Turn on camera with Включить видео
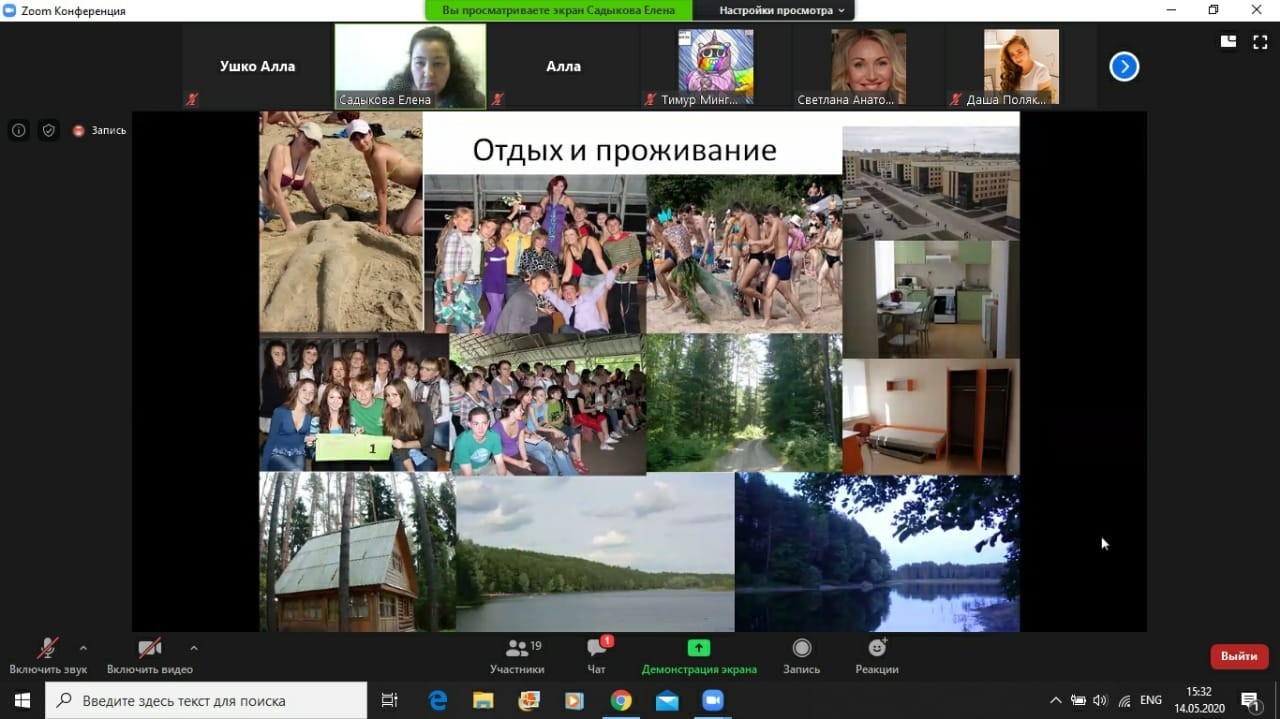The width and height of the screenshot is (1280, 719). pyautogui.click(x=148, y=656)
